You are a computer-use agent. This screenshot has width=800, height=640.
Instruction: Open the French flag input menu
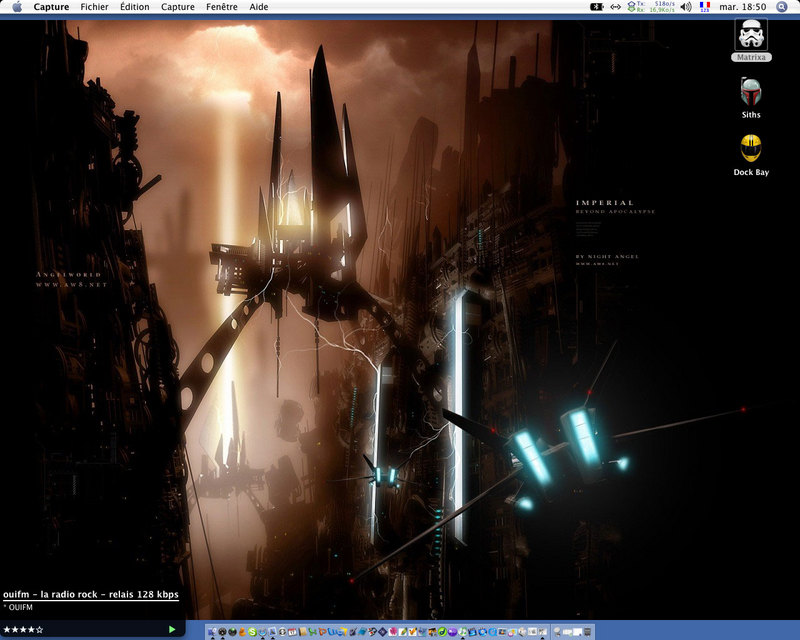[705, 7]
